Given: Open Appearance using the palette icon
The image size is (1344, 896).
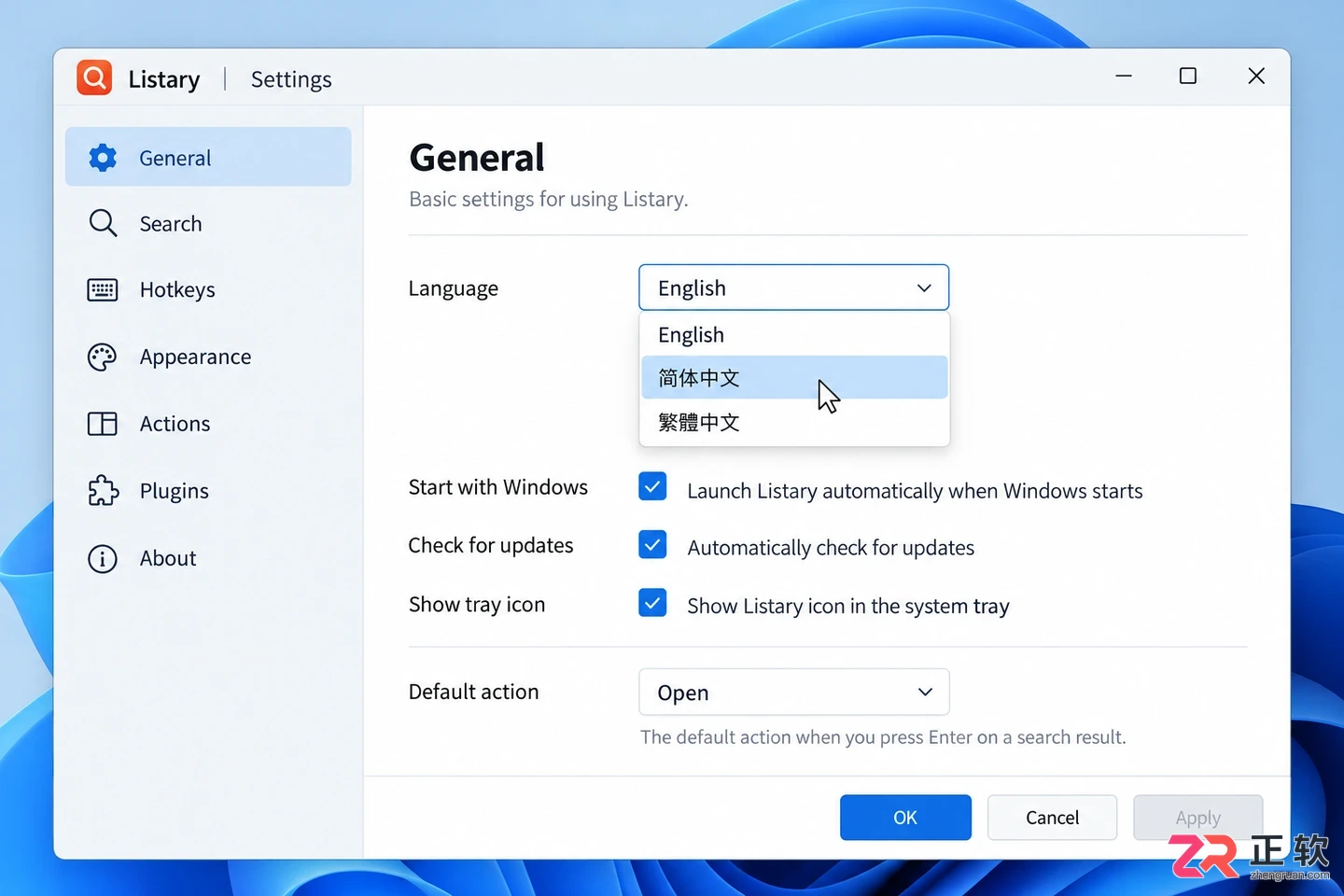Looking at the screenshot, I should click(x=103, y=357).
